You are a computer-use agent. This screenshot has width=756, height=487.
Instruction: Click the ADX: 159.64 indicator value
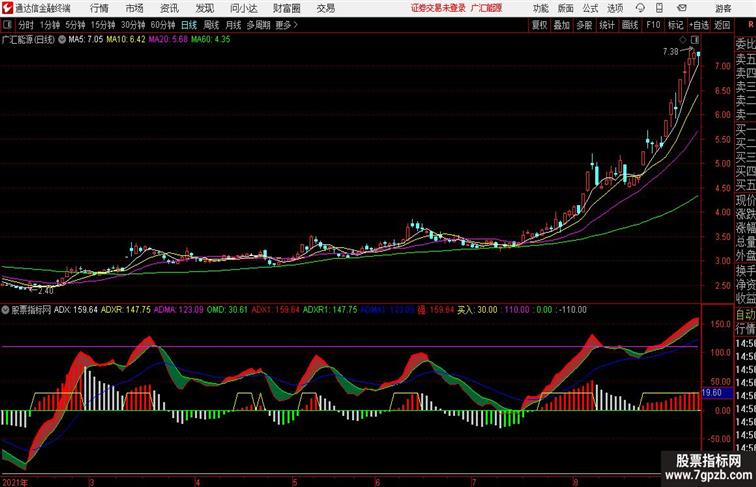coord(76,310)
